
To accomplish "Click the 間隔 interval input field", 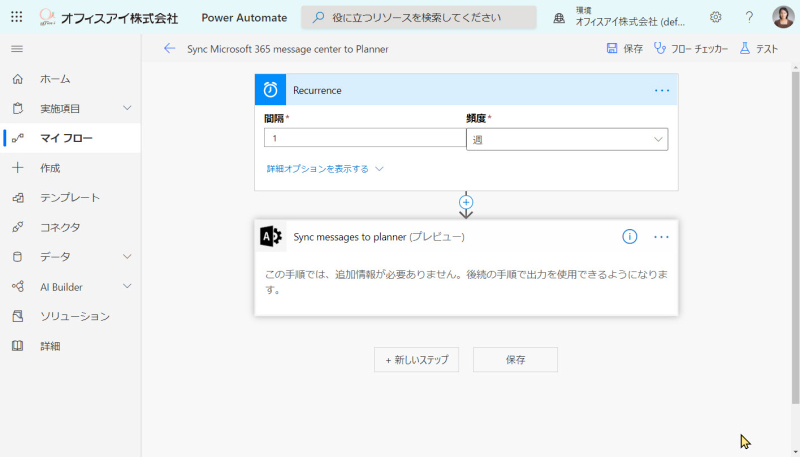I will point(365,138).
